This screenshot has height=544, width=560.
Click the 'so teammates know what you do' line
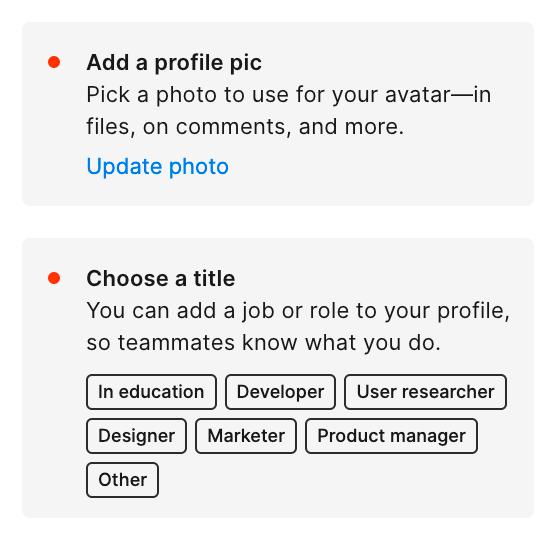[x=264, y=343]
